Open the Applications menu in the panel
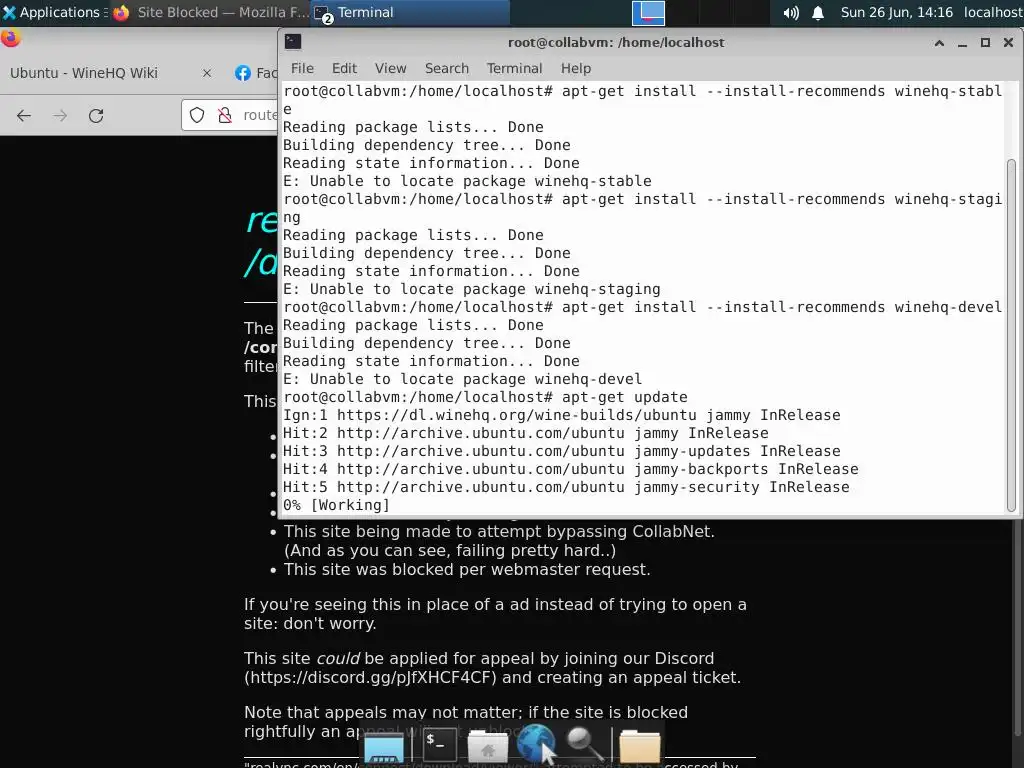 tap(54, 12)
